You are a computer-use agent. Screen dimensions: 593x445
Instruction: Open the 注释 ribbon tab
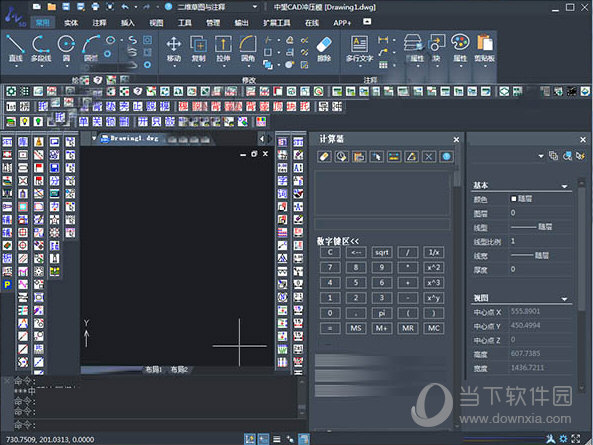click(99, 23)
